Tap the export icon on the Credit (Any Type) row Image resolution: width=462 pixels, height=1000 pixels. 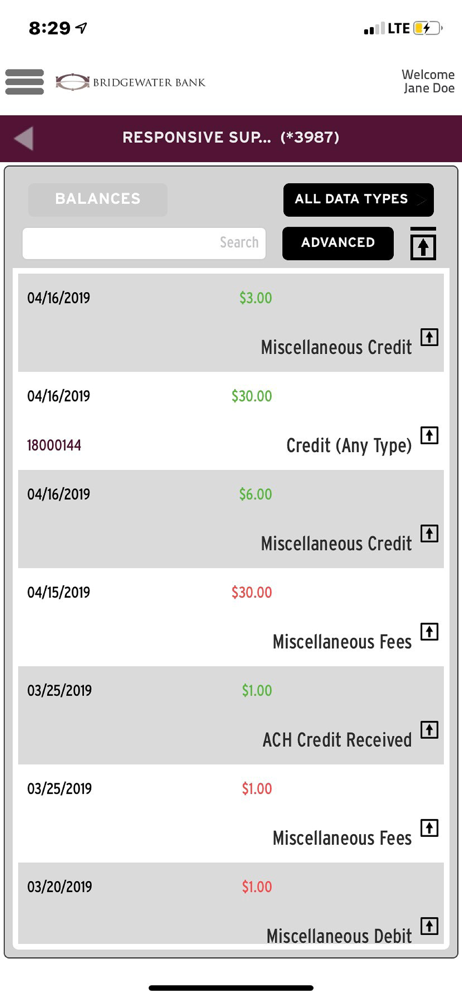[x=430, y=435]
